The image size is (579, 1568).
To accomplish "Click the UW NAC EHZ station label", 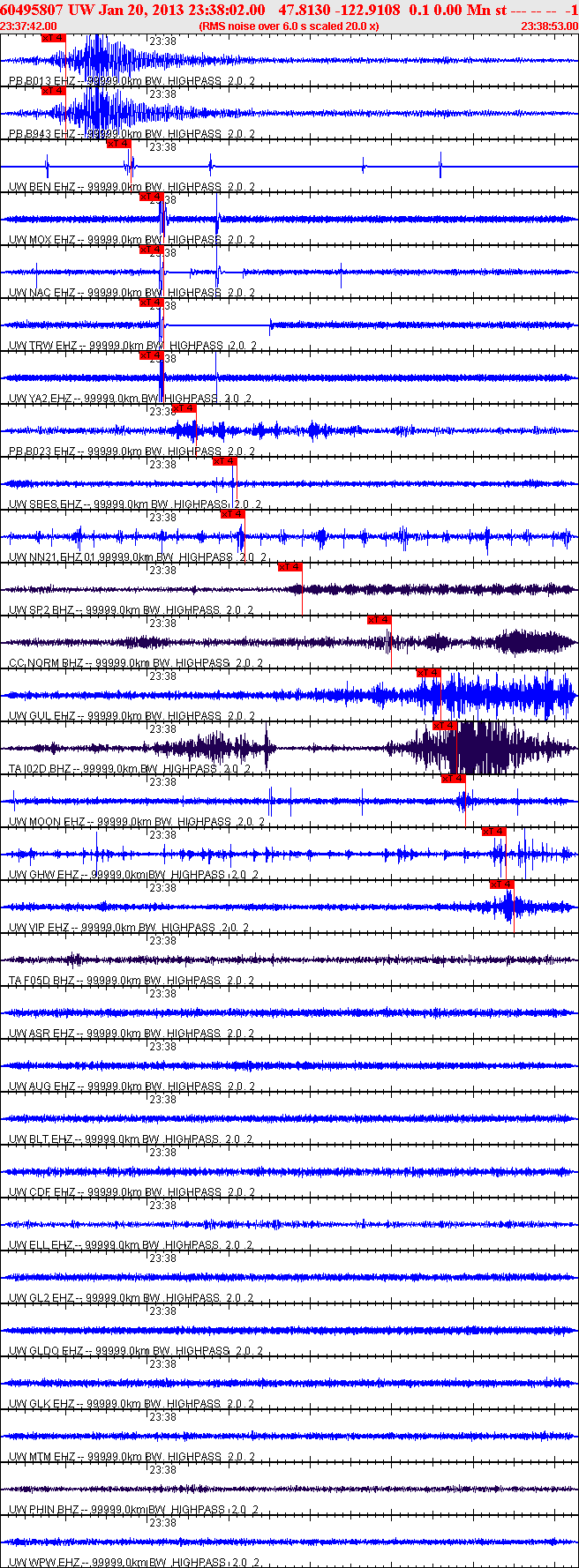I will 42,293.
